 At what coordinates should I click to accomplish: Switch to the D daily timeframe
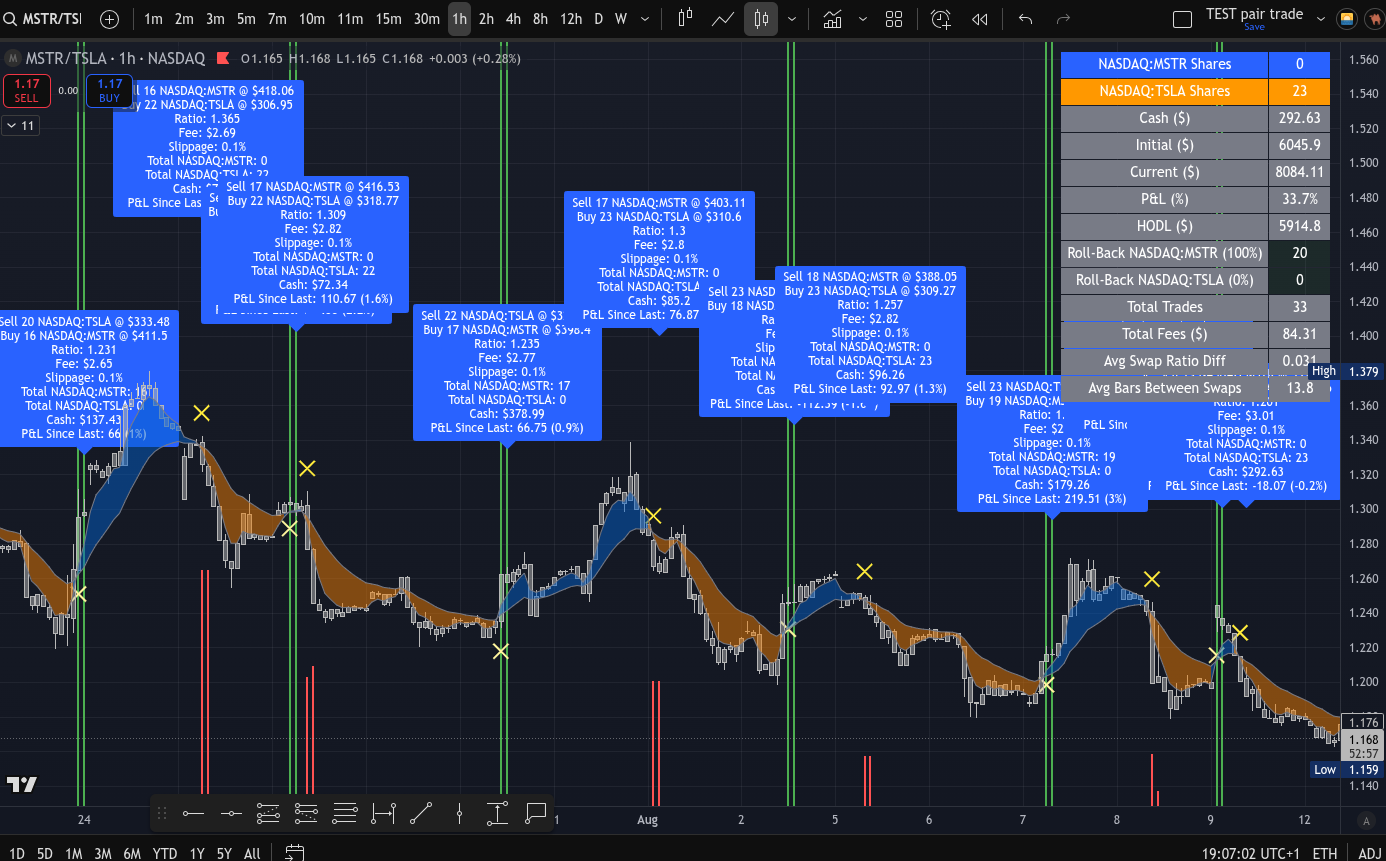(x=598, y=18)
